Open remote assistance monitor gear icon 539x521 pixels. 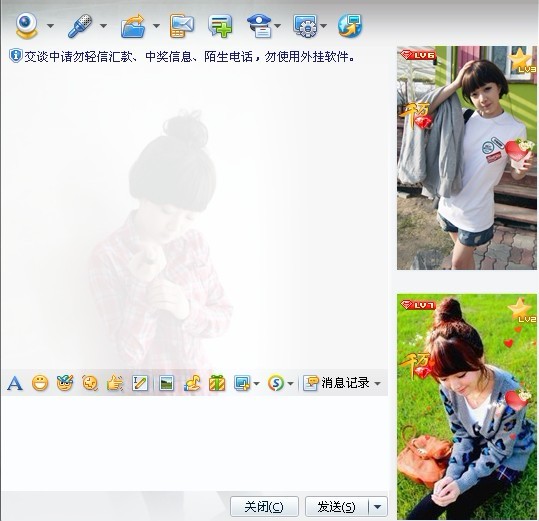point(306,26)
